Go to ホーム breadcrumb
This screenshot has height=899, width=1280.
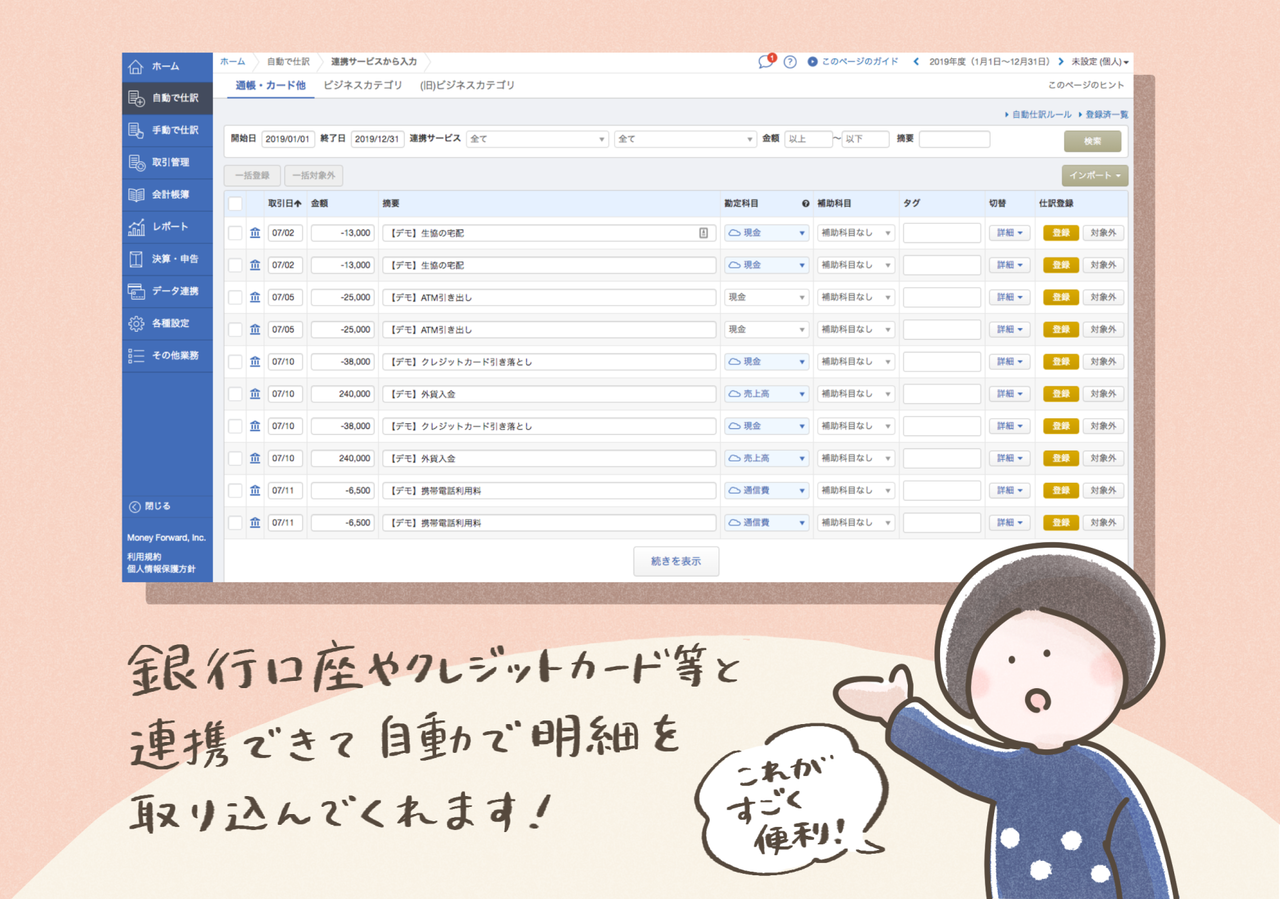click(x=232, y=62)
